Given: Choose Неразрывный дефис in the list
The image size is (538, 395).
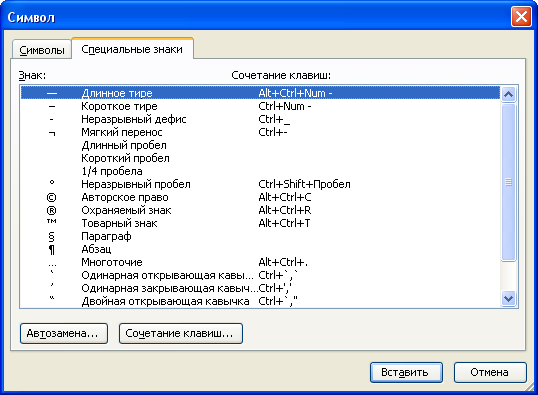Looking at the screenshot, I should coord(260,119).
